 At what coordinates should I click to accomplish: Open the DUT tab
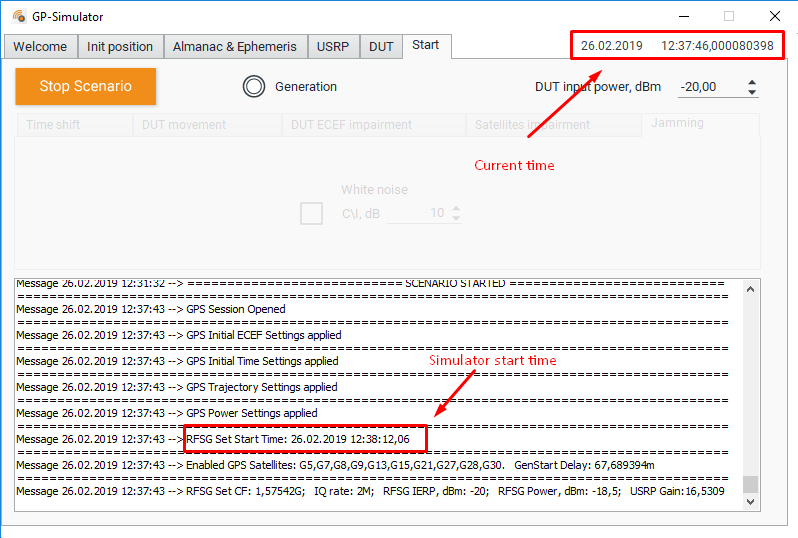tap(381, 47)
